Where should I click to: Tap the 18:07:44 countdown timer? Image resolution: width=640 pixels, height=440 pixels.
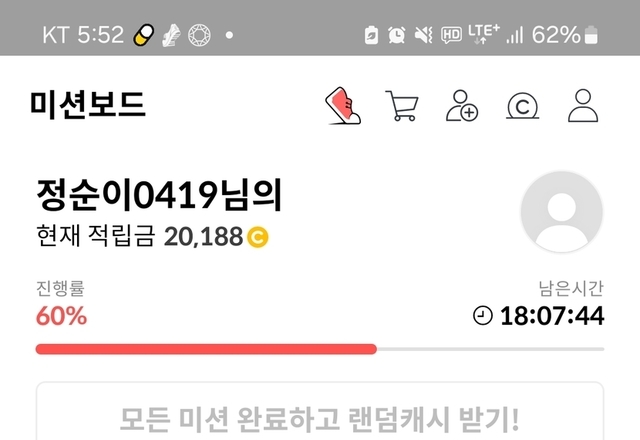552,316
